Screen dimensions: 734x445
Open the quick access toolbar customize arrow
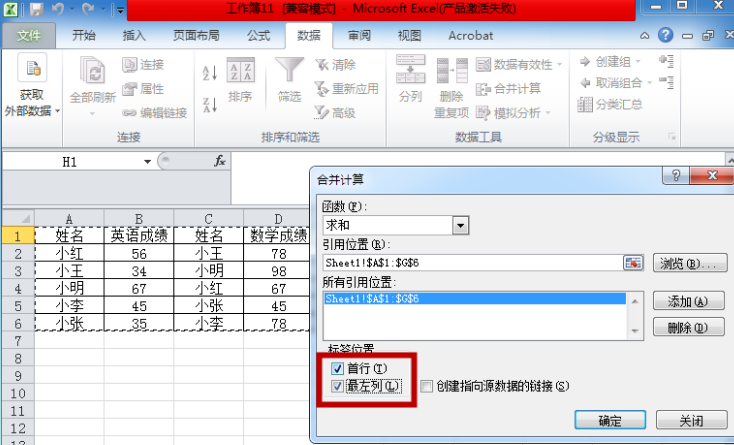(x=120, y=9)
